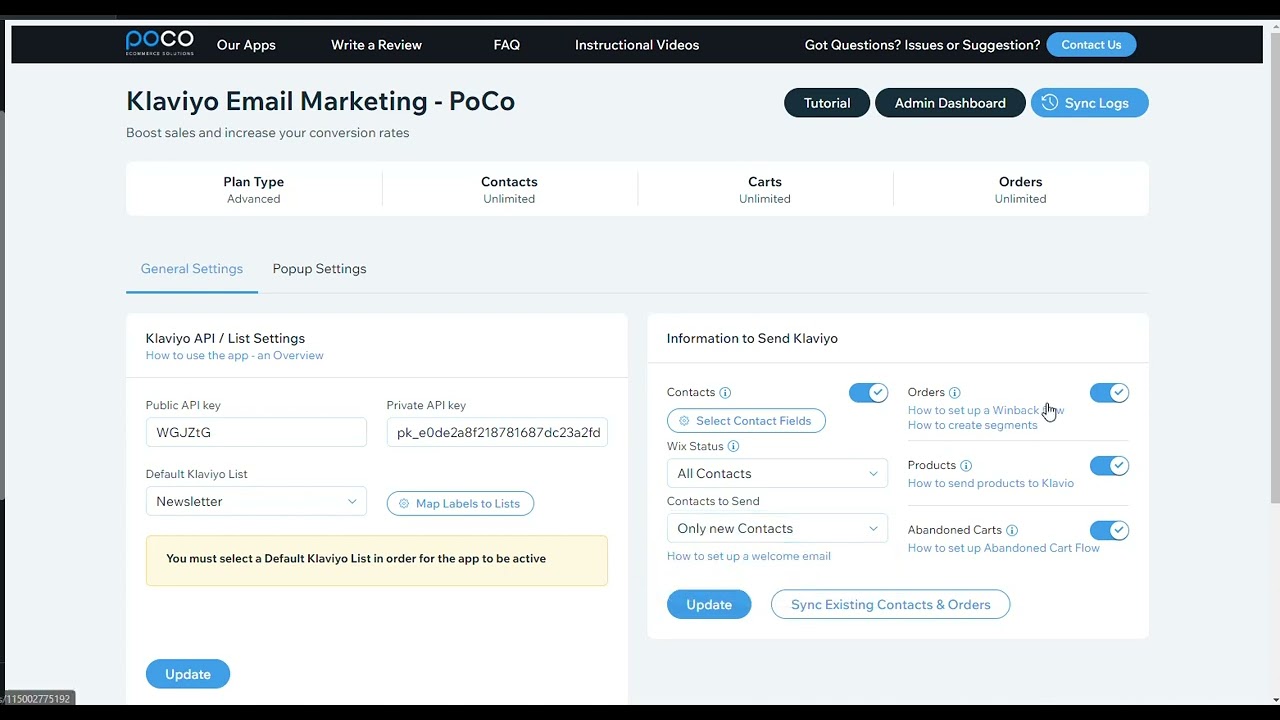This screenshot has height=720, width=1280.
Task: Click the 'You must select a Default Klaviyo List' notice
Action: point(377,560)
